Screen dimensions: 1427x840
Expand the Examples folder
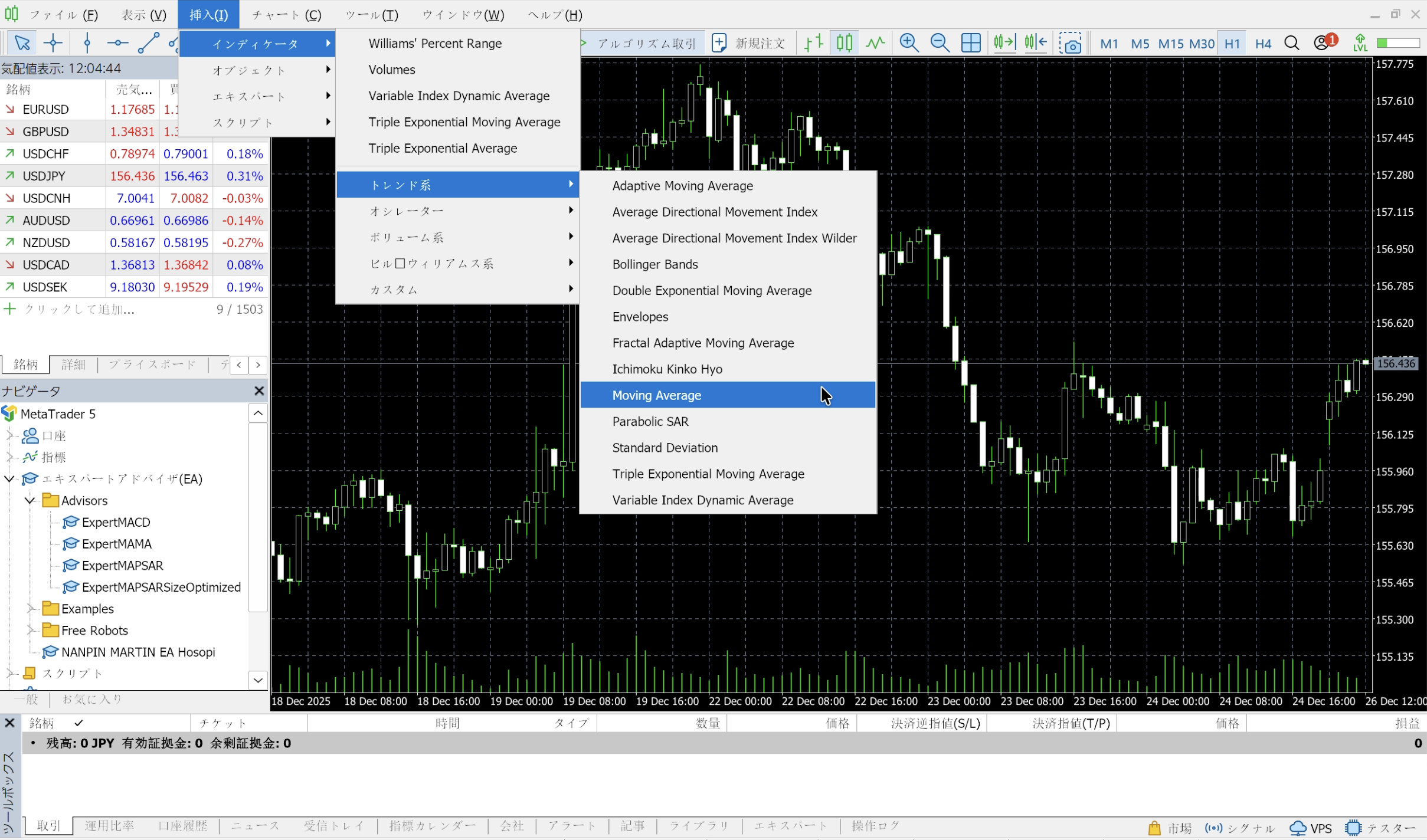click(x=30, y=608)
